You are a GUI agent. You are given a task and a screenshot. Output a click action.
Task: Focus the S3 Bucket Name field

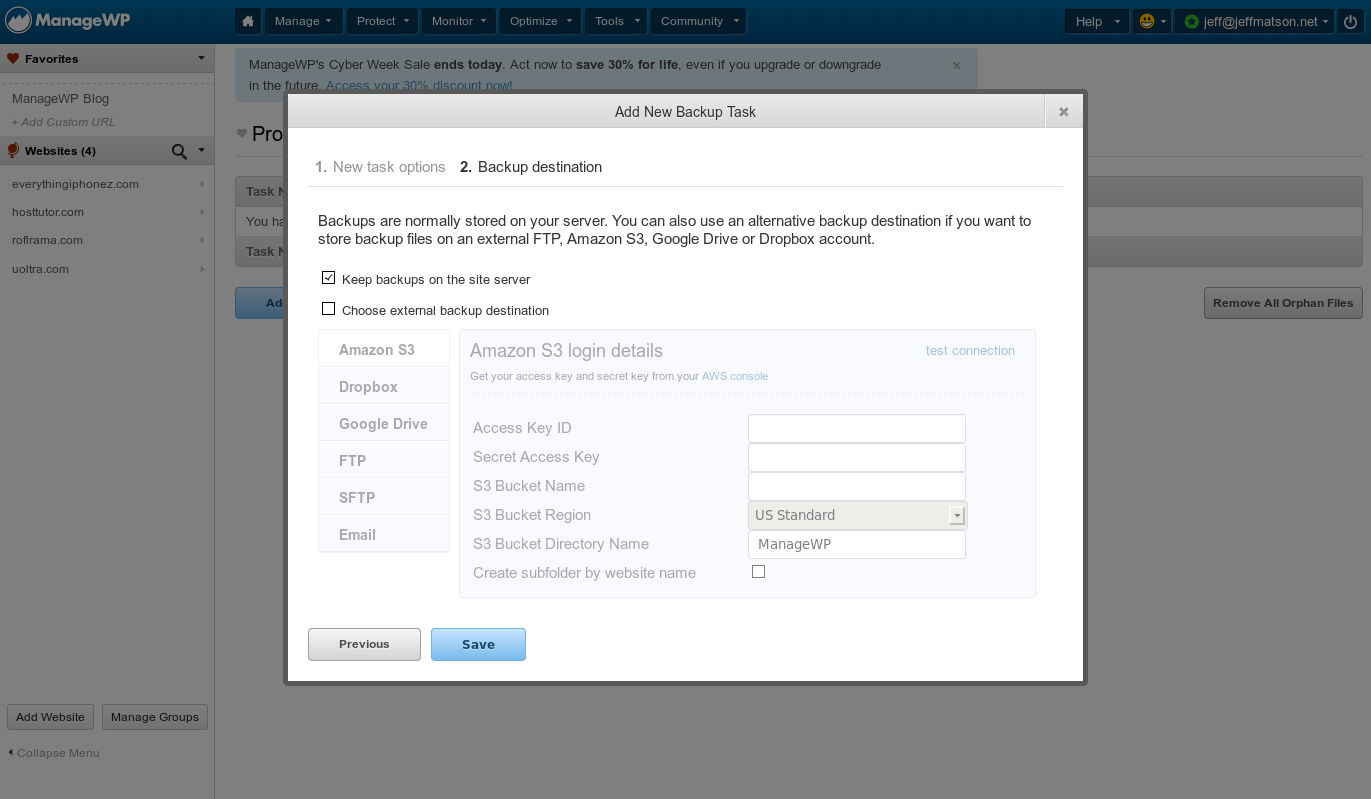857,486
